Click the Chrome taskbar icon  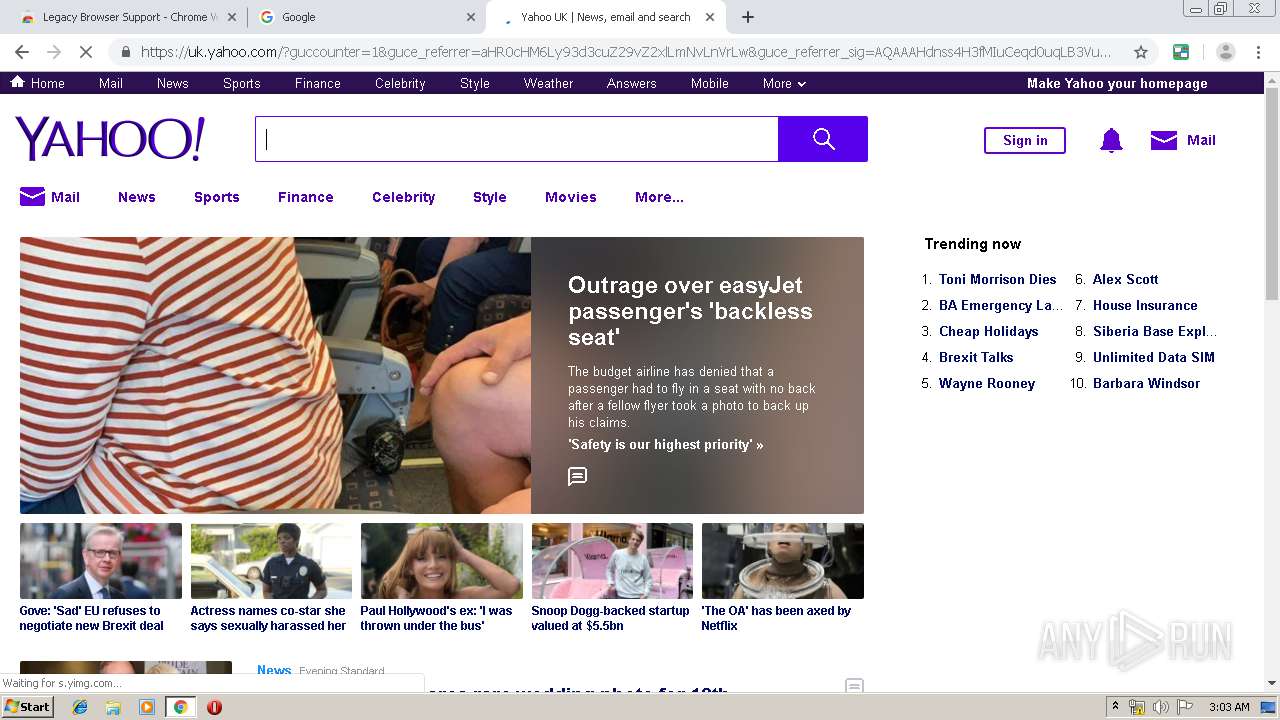(x=180, y=707)
